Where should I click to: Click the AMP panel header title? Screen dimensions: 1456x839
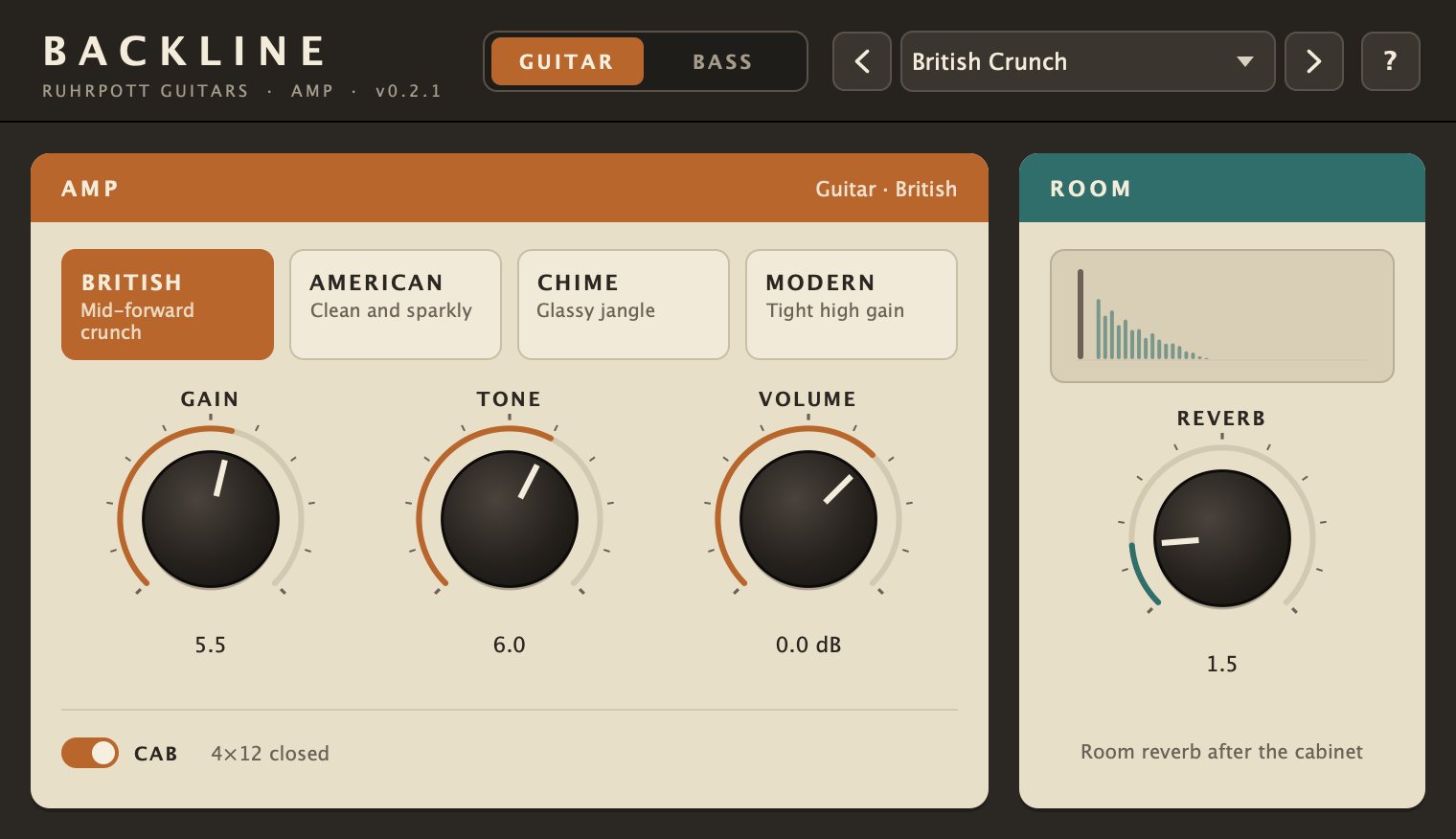click(x=90, y=189)
